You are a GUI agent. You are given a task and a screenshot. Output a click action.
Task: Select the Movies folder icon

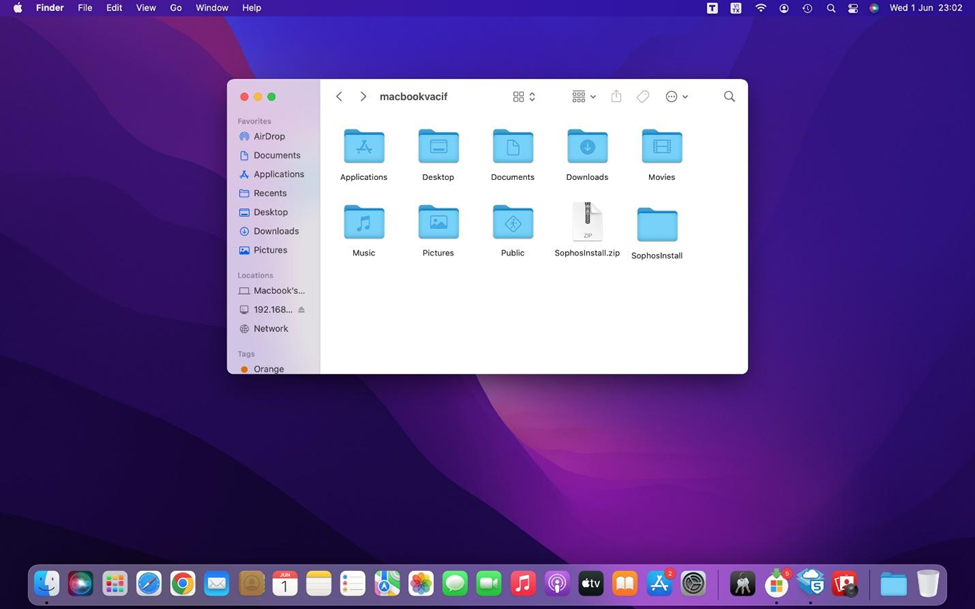662,147
